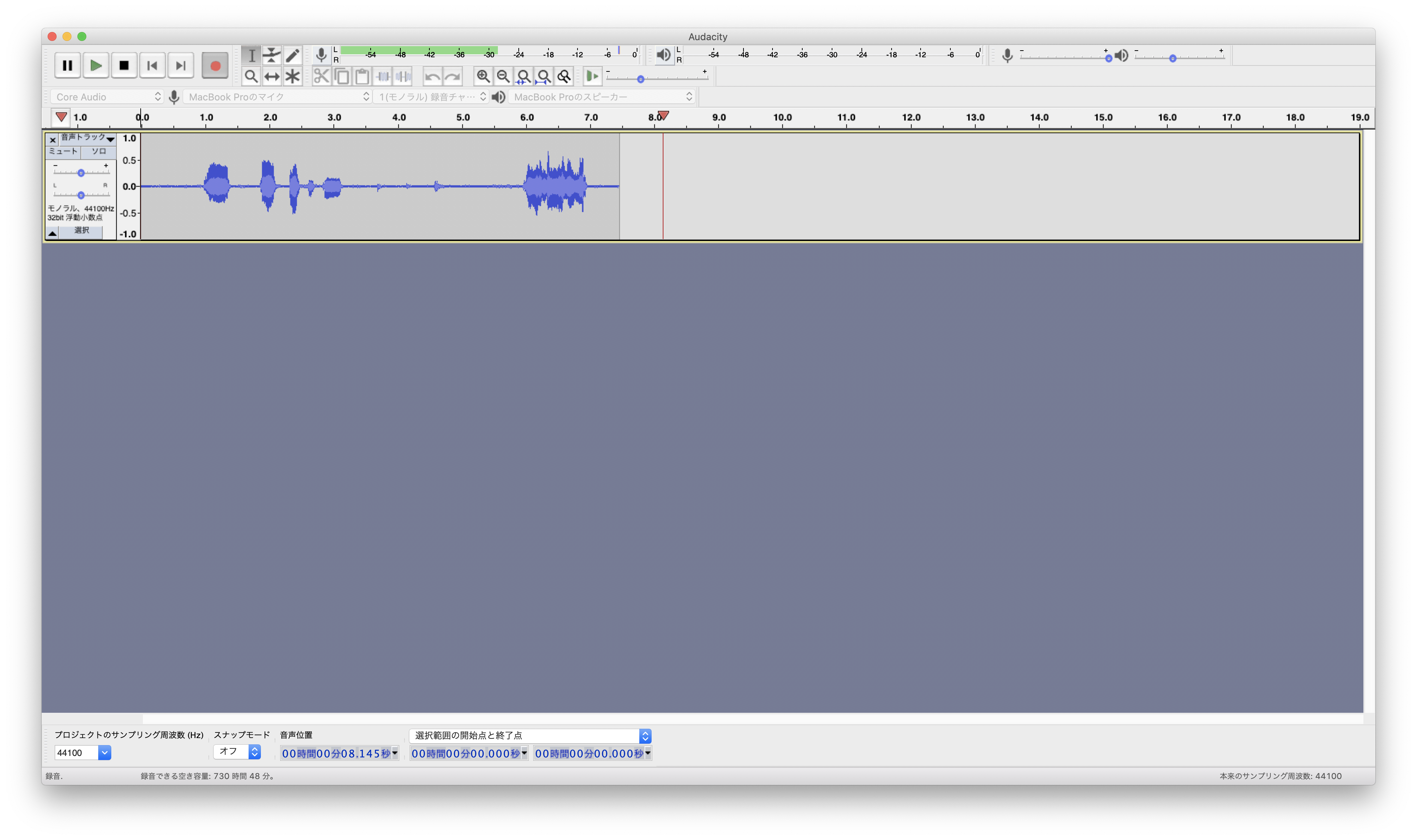The width and height of the screenshot is (1417, 840).
Task: Select the Selection (I-beam) tool
Action: tap(251, 55)
